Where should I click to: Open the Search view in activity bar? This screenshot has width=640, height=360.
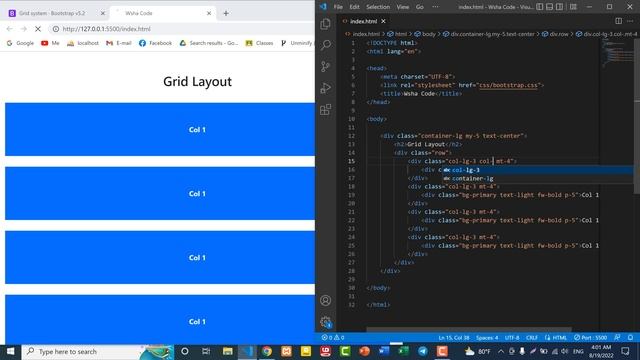(x=325, y=45)
